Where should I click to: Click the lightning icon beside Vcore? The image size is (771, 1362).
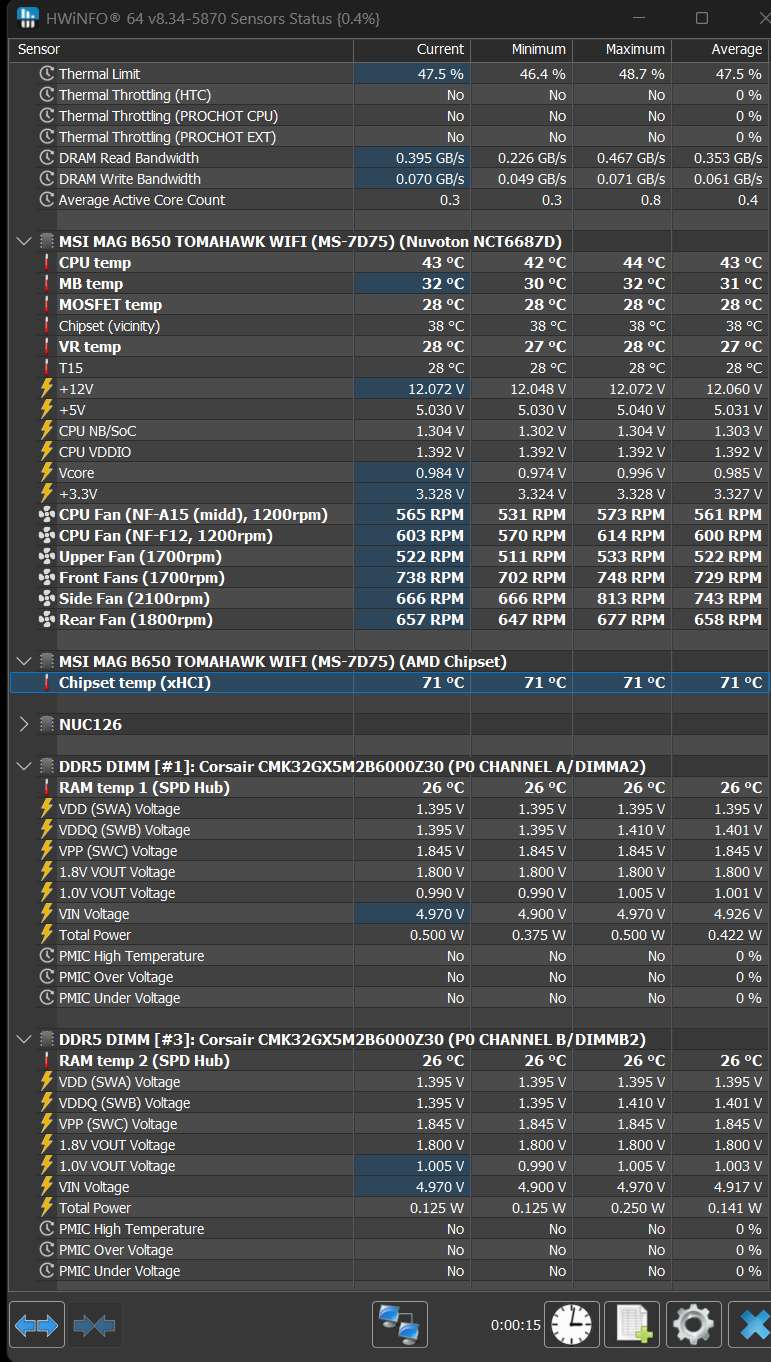[47, 473]
